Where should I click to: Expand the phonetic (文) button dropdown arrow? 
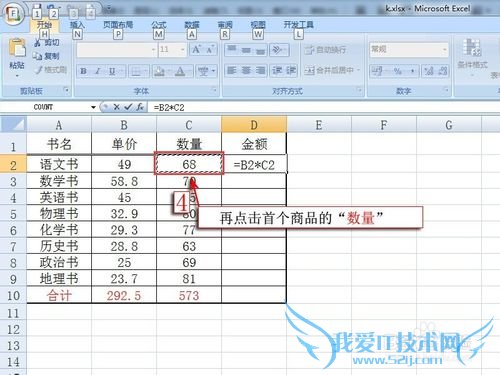[213, 71]
